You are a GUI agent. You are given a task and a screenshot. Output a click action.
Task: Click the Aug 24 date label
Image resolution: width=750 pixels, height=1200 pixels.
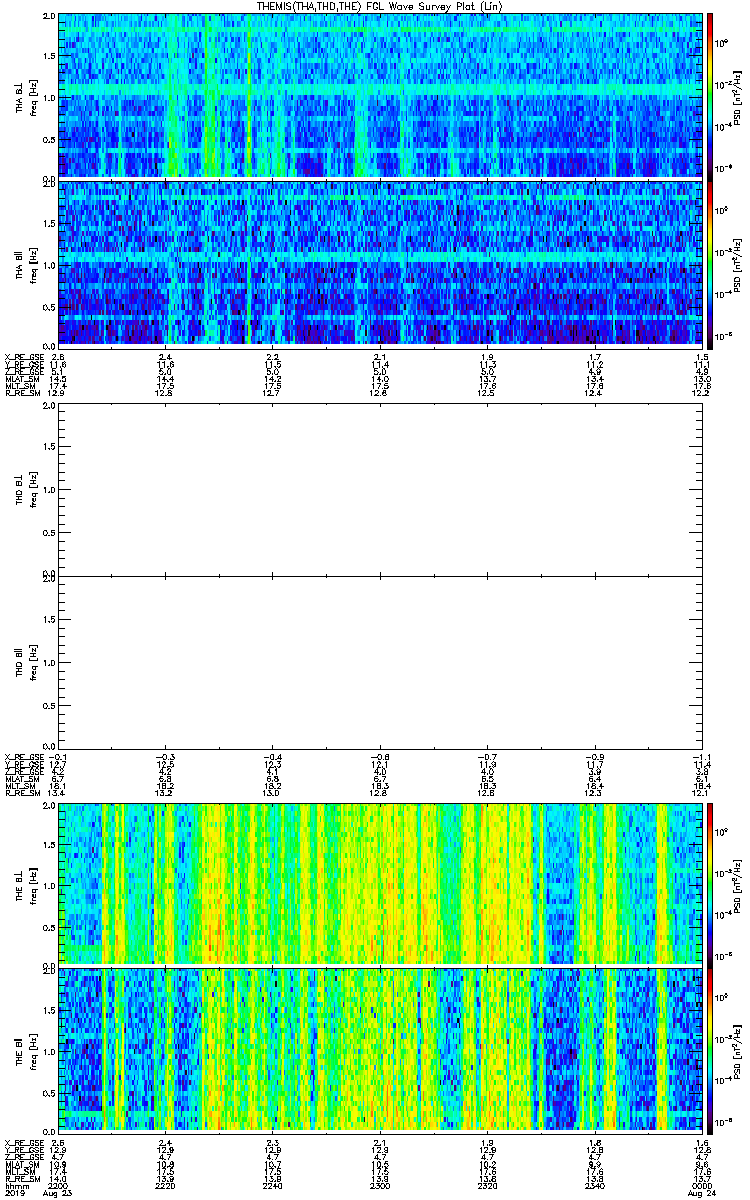click(x=701, y=1194)
